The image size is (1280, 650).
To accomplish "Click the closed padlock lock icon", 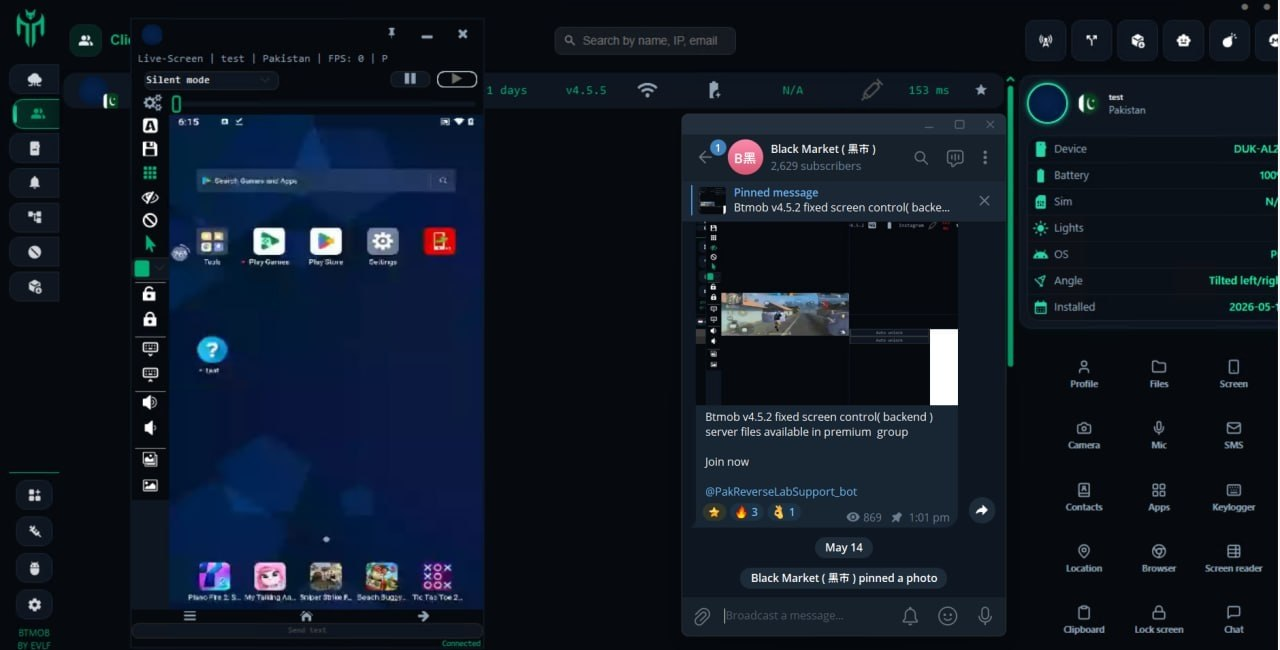I will point(150,319).
